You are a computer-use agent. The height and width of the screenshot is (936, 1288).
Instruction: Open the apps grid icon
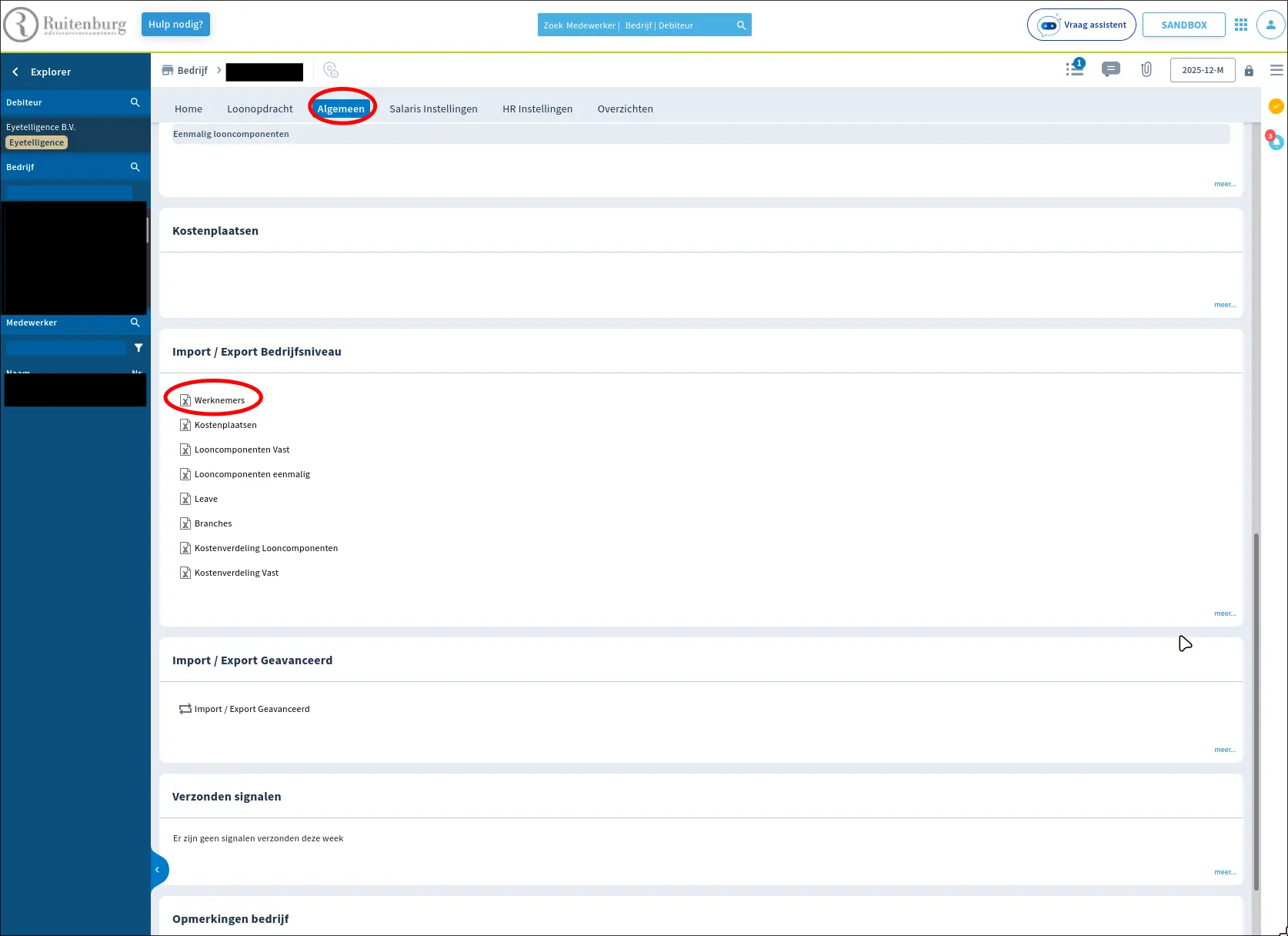tap(1240, 25)
